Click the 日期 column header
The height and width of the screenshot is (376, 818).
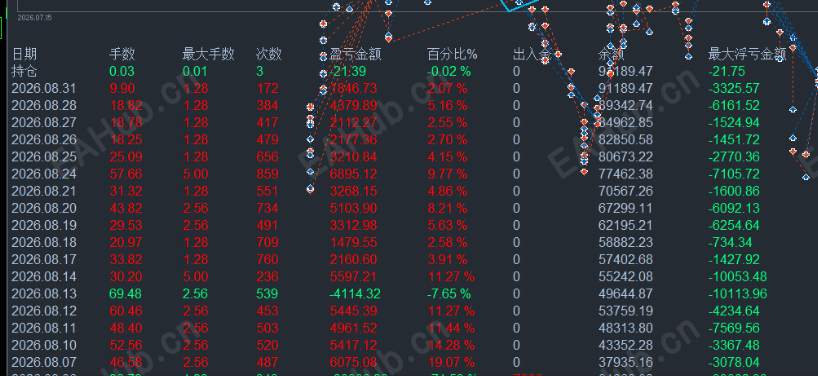pos(24,54)
